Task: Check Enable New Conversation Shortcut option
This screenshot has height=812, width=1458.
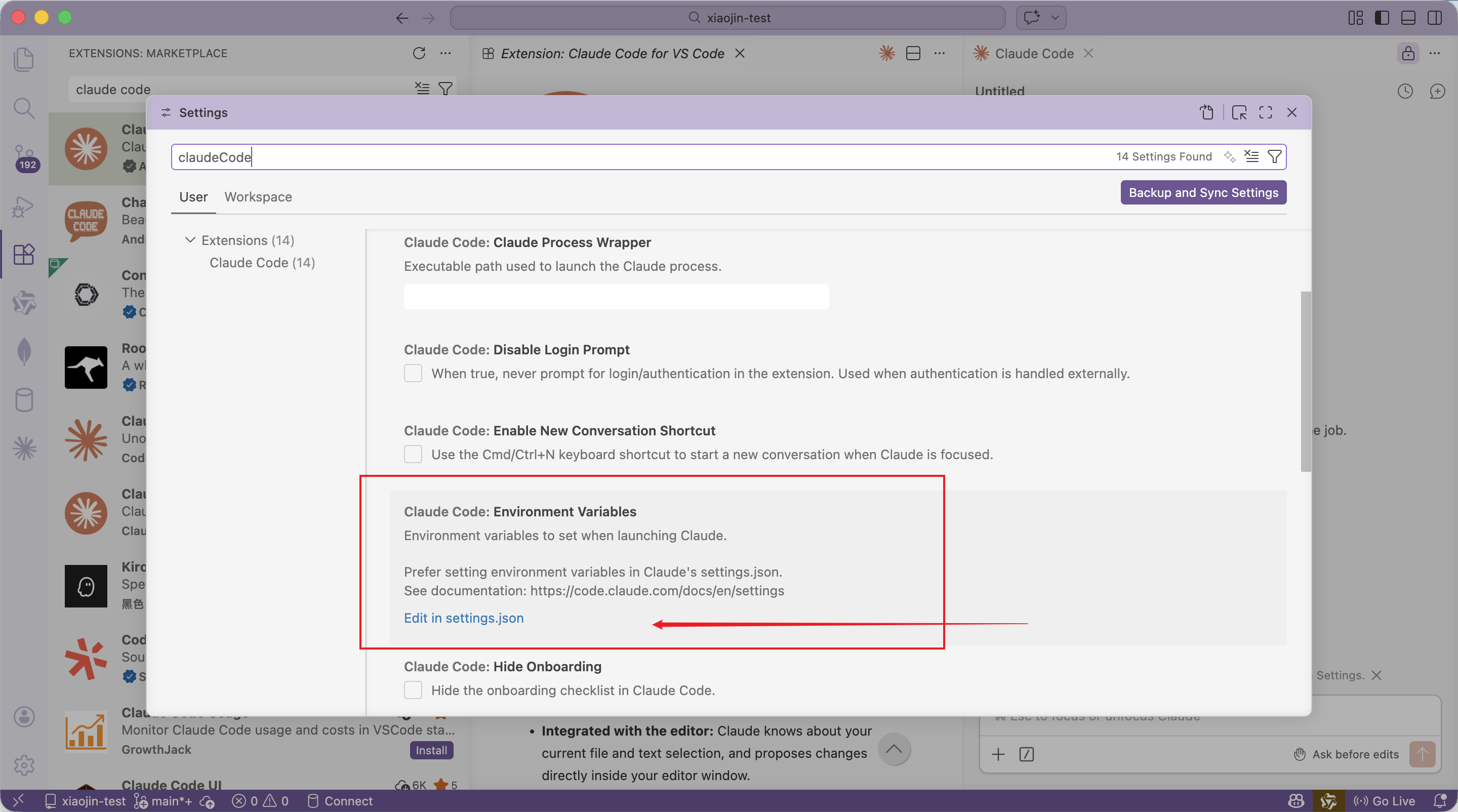Action: click(413, 455)
